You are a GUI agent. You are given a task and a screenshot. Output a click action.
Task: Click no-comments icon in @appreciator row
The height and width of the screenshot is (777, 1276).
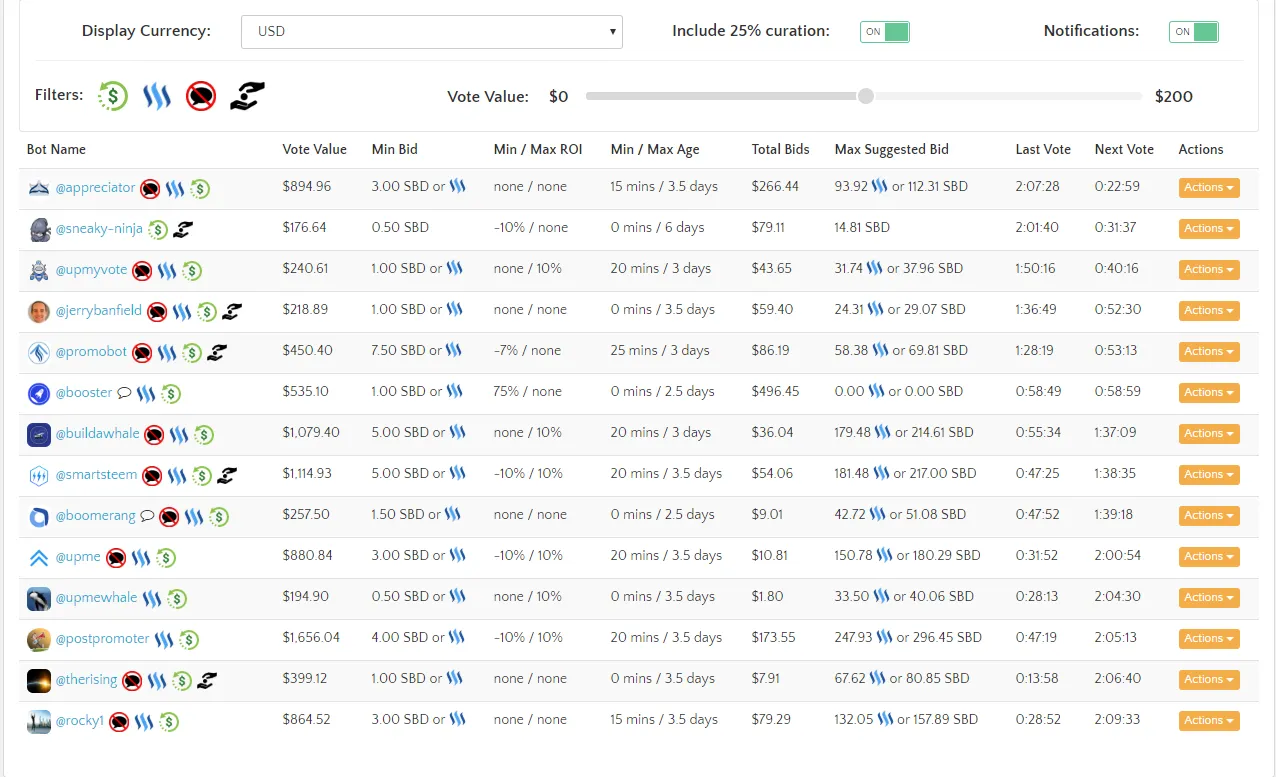[x=150, y=188]
